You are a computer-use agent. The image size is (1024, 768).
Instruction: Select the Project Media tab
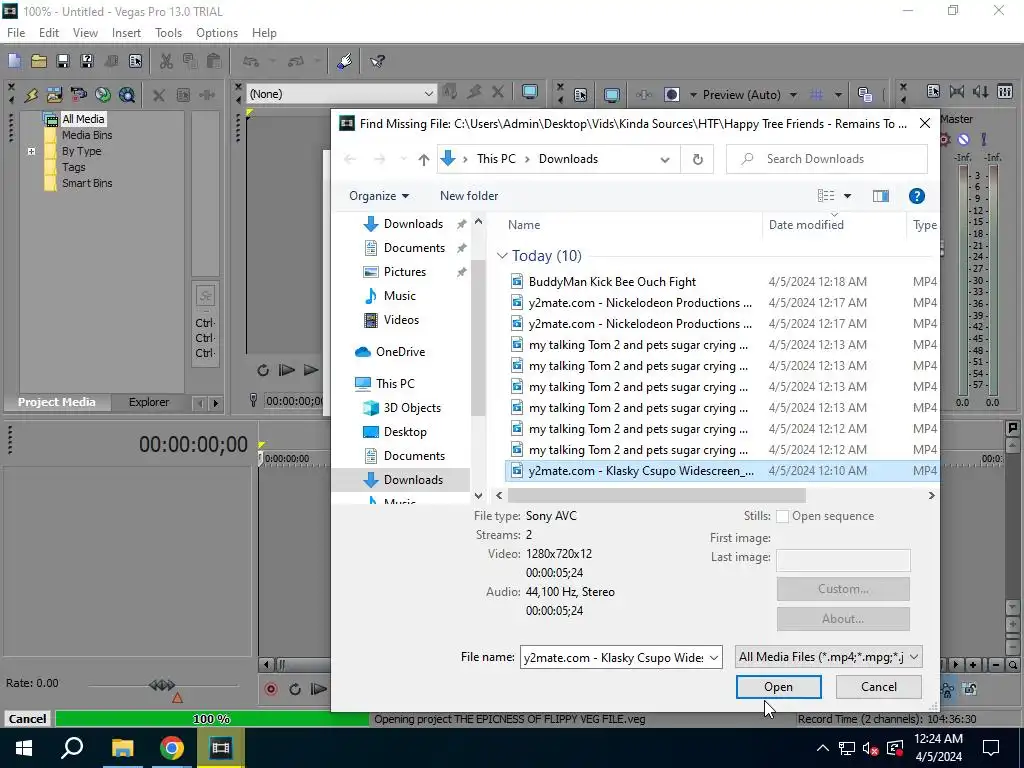point(57,402)
